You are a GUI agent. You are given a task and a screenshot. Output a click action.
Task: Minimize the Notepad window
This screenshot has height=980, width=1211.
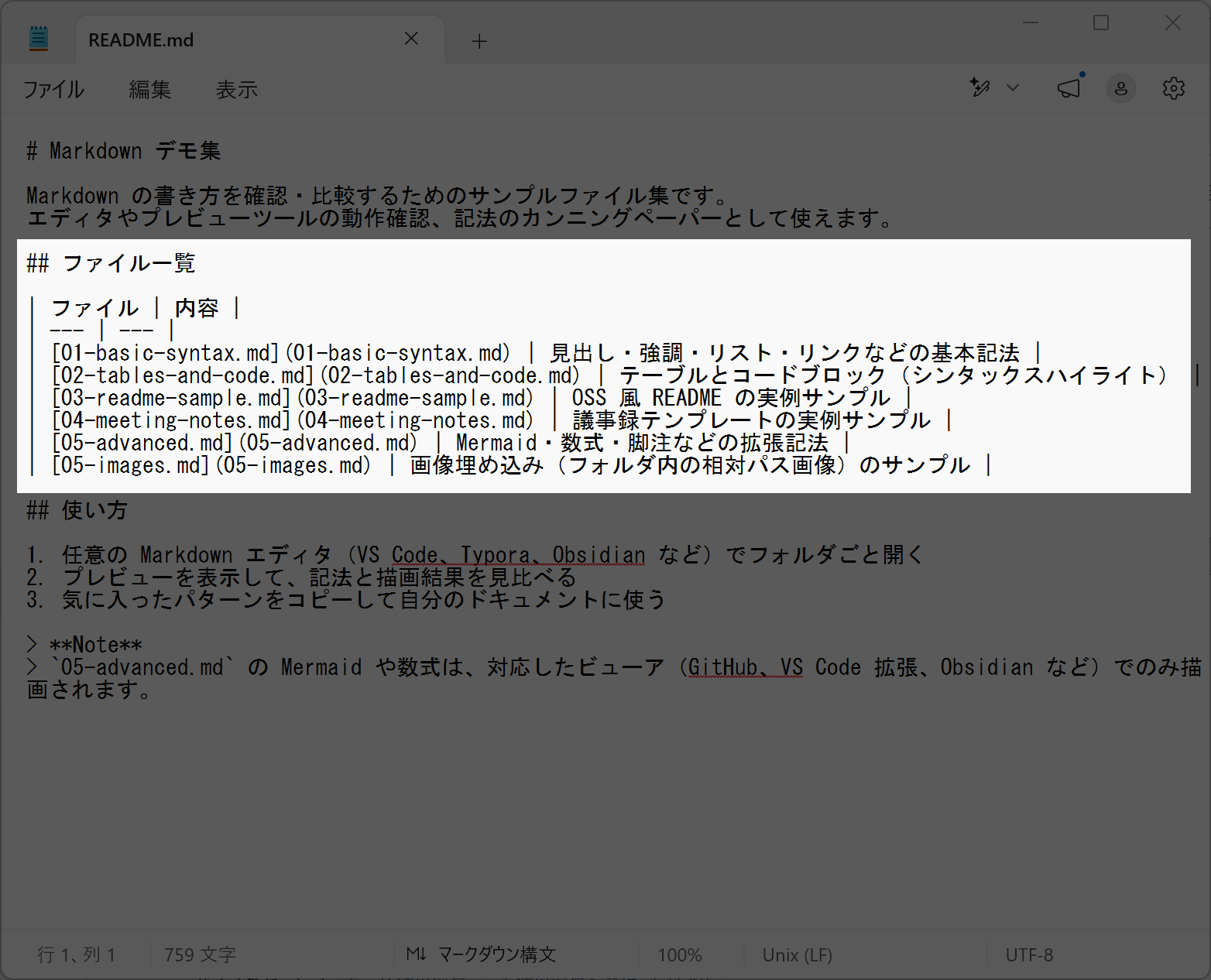click(1030, 23)
